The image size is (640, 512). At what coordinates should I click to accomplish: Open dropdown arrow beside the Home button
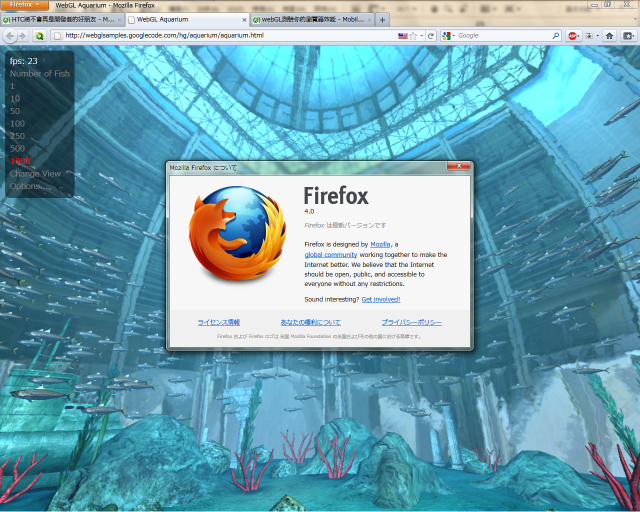click(x=598, y=36)
